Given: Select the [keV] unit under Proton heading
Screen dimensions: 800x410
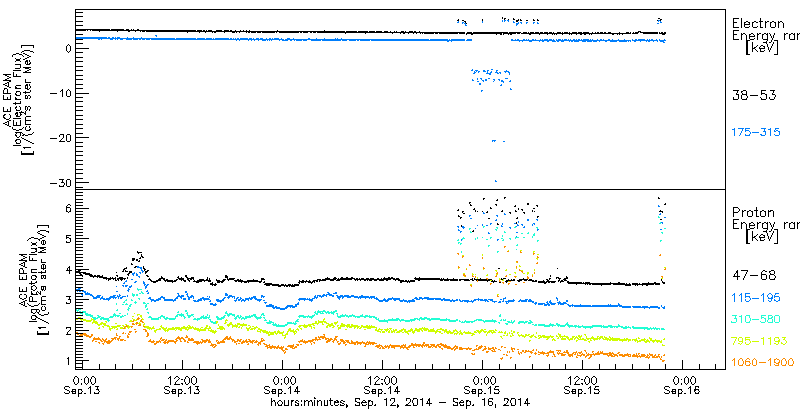Looking at the screenshot, I should click(x=762, y=237).
